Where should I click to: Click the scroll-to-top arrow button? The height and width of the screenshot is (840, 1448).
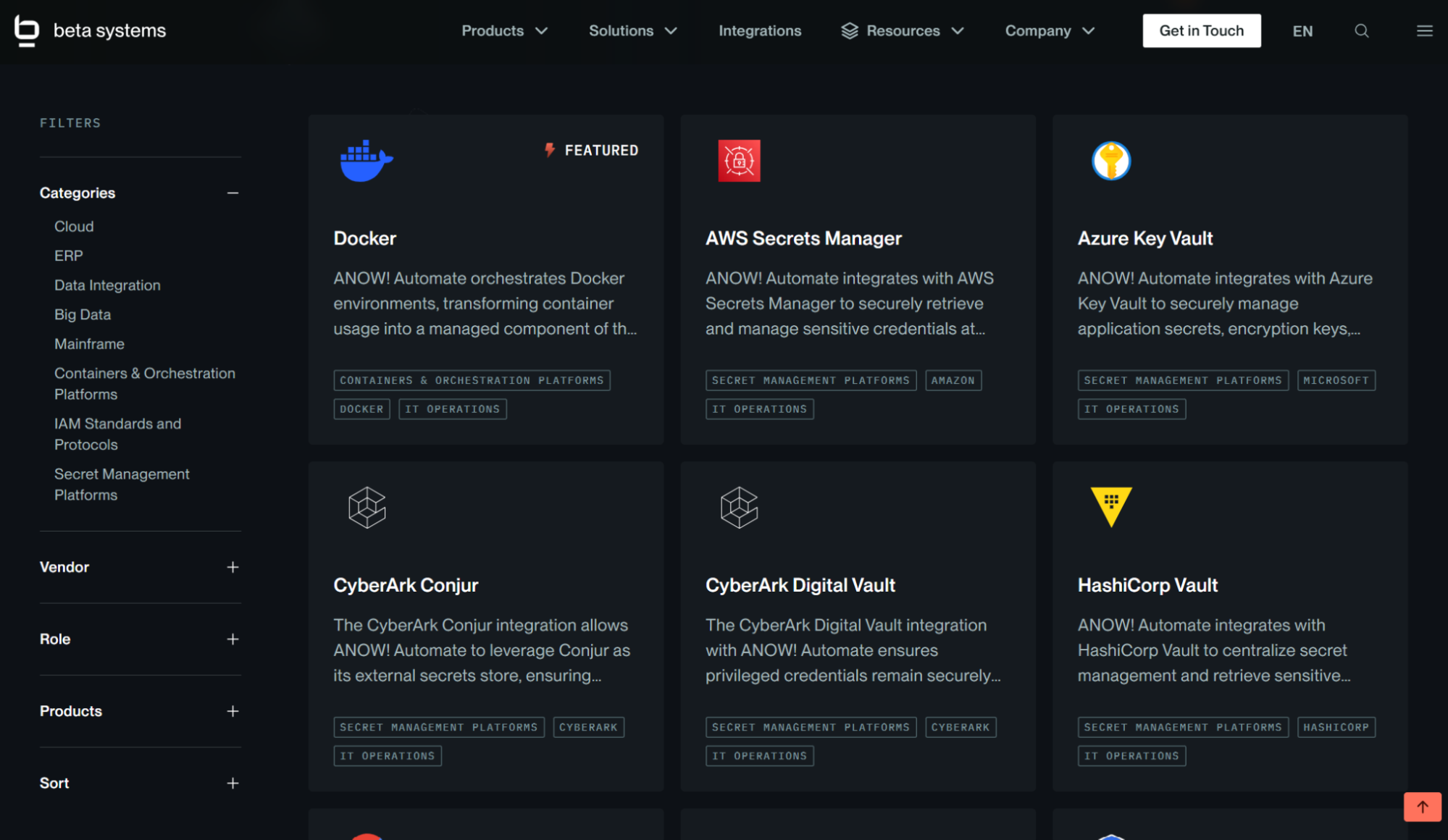(1422, 807)
